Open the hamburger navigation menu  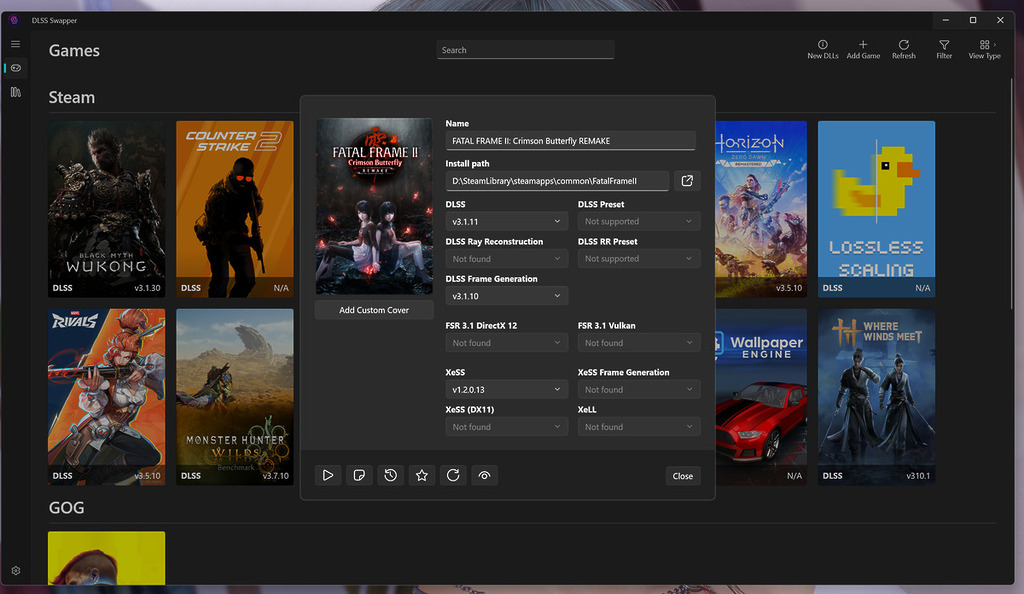click(x=16, y=44)
